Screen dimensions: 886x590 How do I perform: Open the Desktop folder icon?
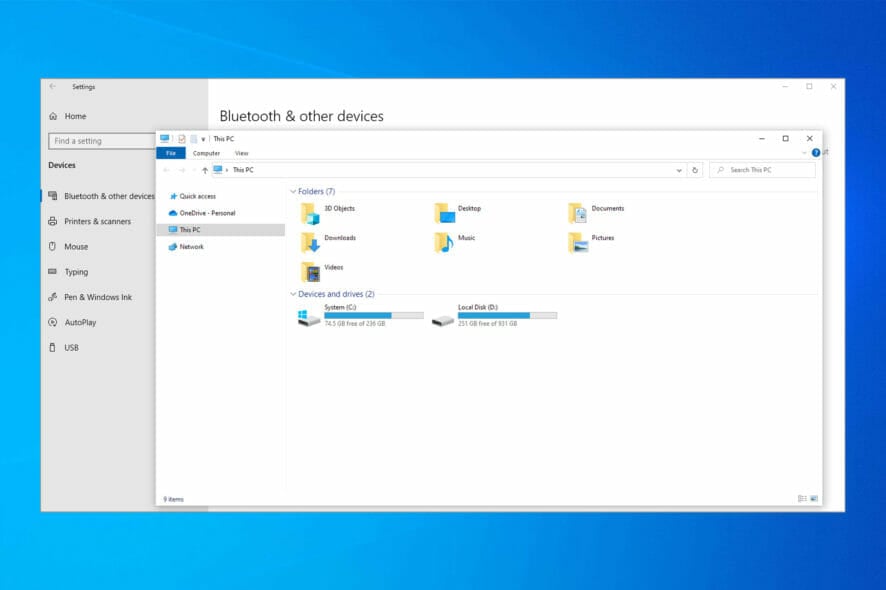(445, 214)
